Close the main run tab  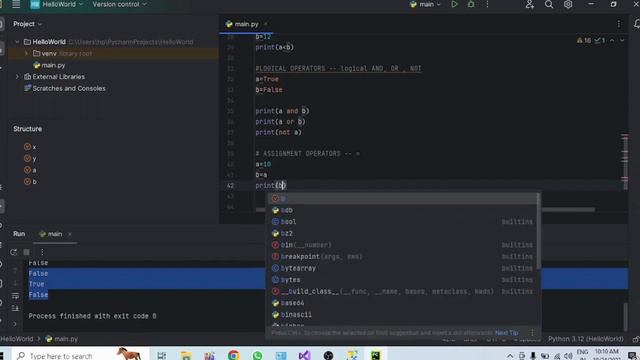[x=70, y=234]
